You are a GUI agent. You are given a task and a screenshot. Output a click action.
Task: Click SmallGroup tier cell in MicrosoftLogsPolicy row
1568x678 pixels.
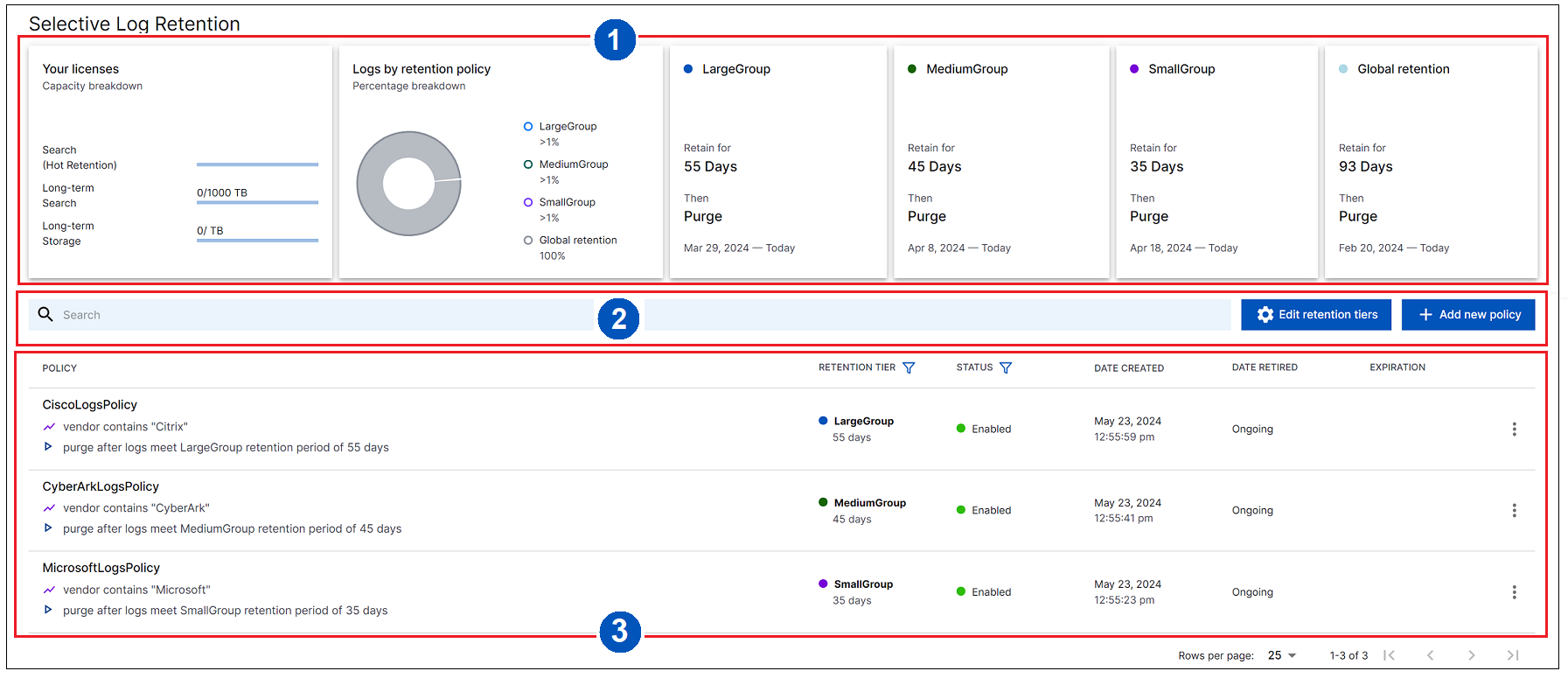click(855, 592)
